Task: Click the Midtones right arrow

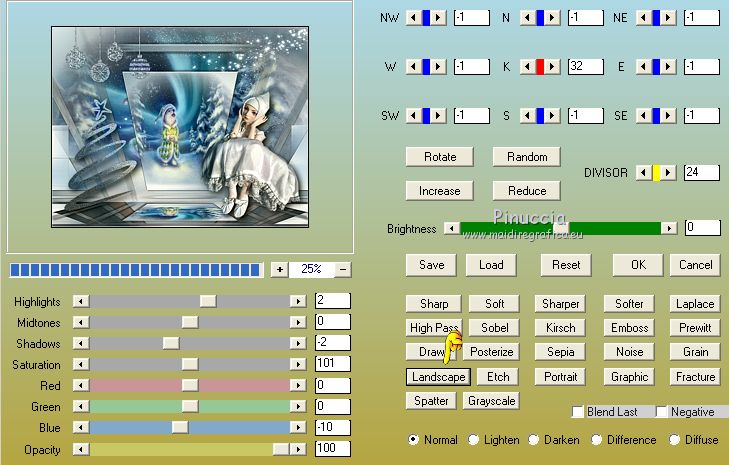Action: point(298,322)
